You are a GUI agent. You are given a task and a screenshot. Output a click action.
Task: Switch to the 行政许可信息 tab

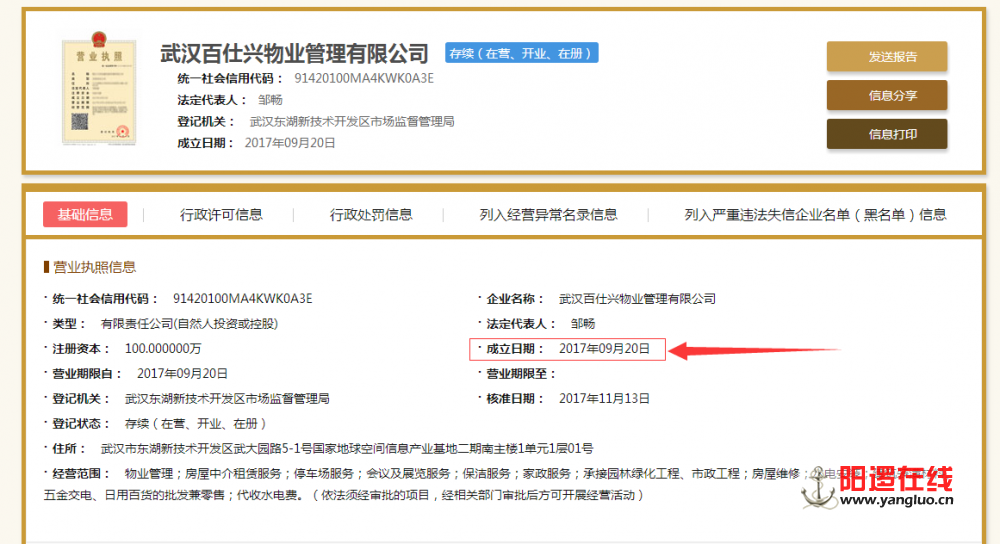[x=221, y=215]
